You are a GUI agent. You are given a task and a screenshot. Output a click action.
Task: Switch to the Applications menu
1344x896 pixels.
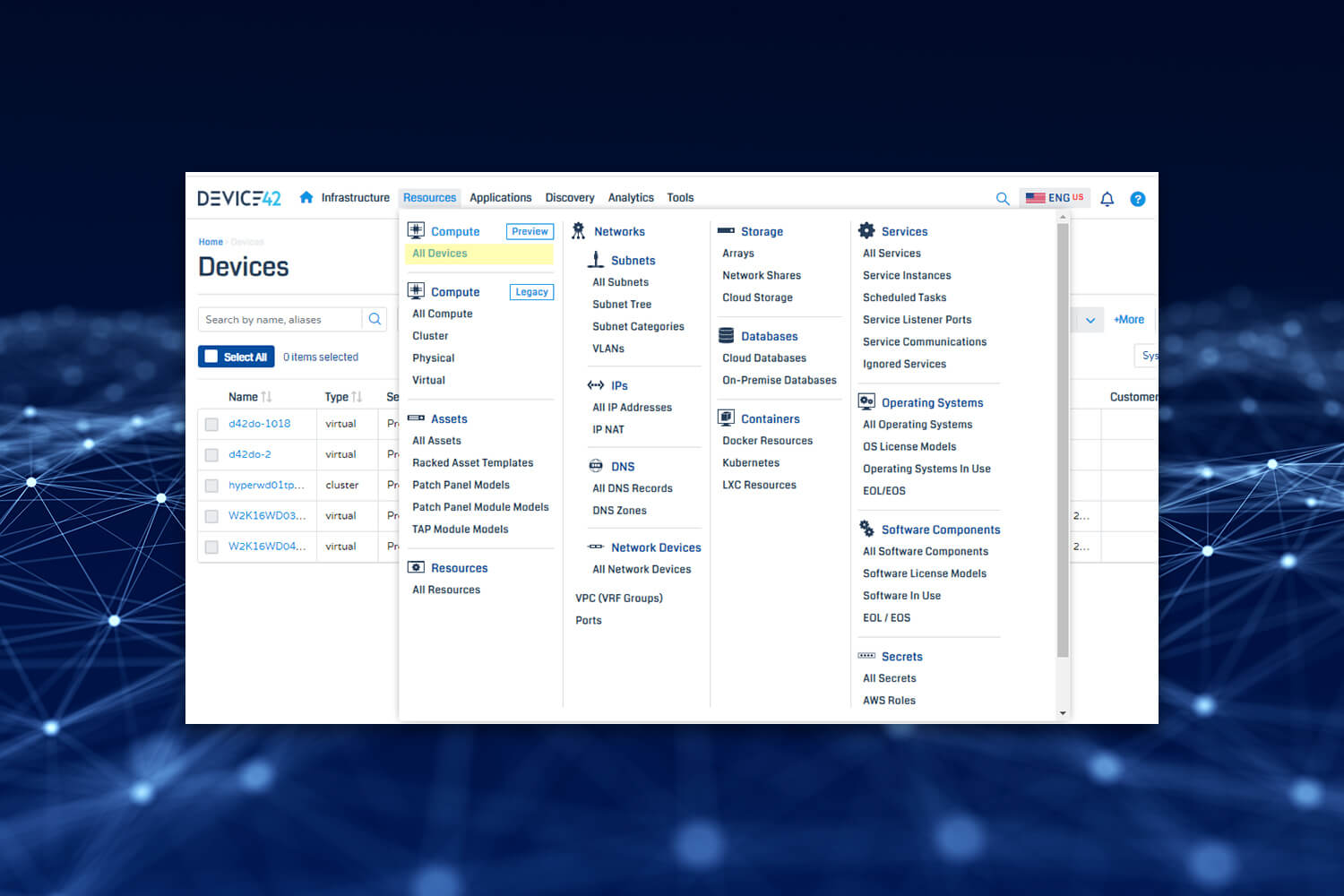click(x=500, y=197)
